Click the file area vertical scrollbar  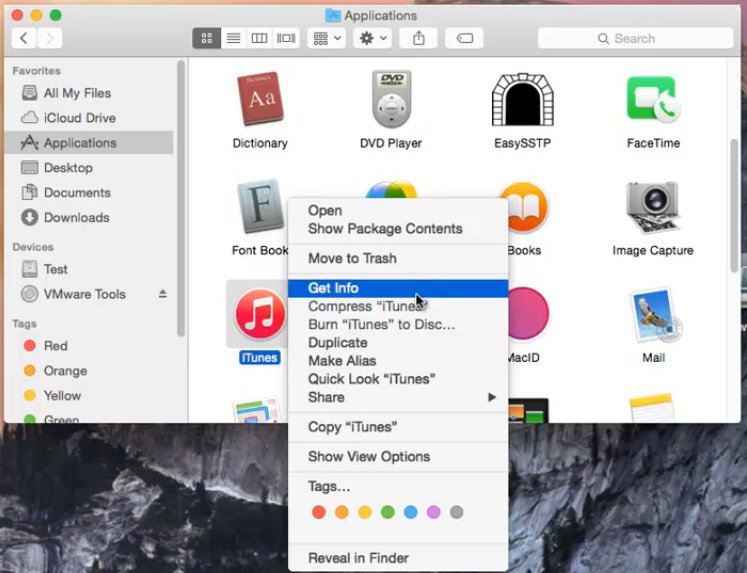tap(735, 206)
